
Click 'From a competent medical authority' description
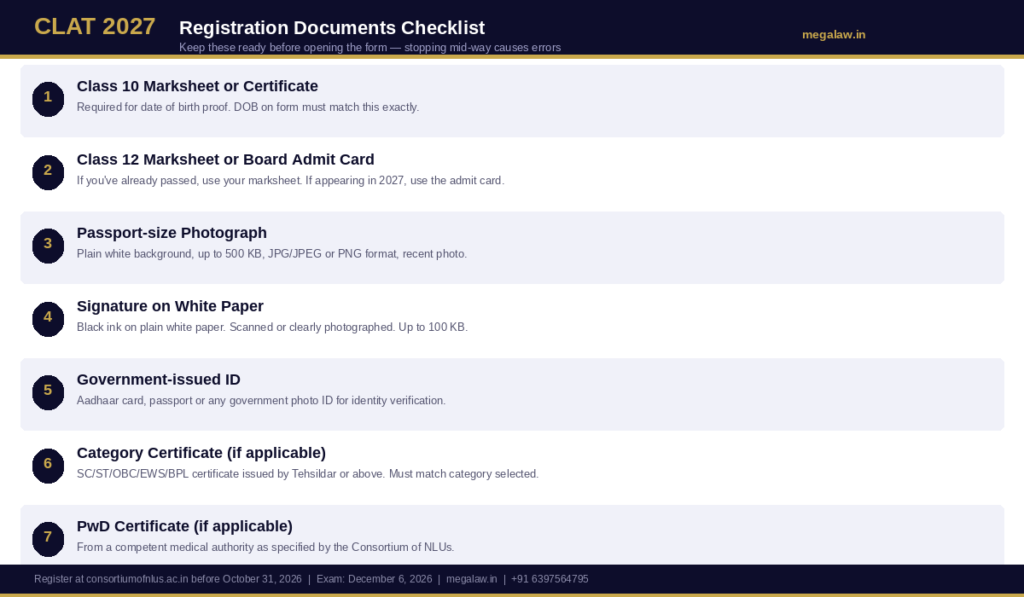(265, 547)
